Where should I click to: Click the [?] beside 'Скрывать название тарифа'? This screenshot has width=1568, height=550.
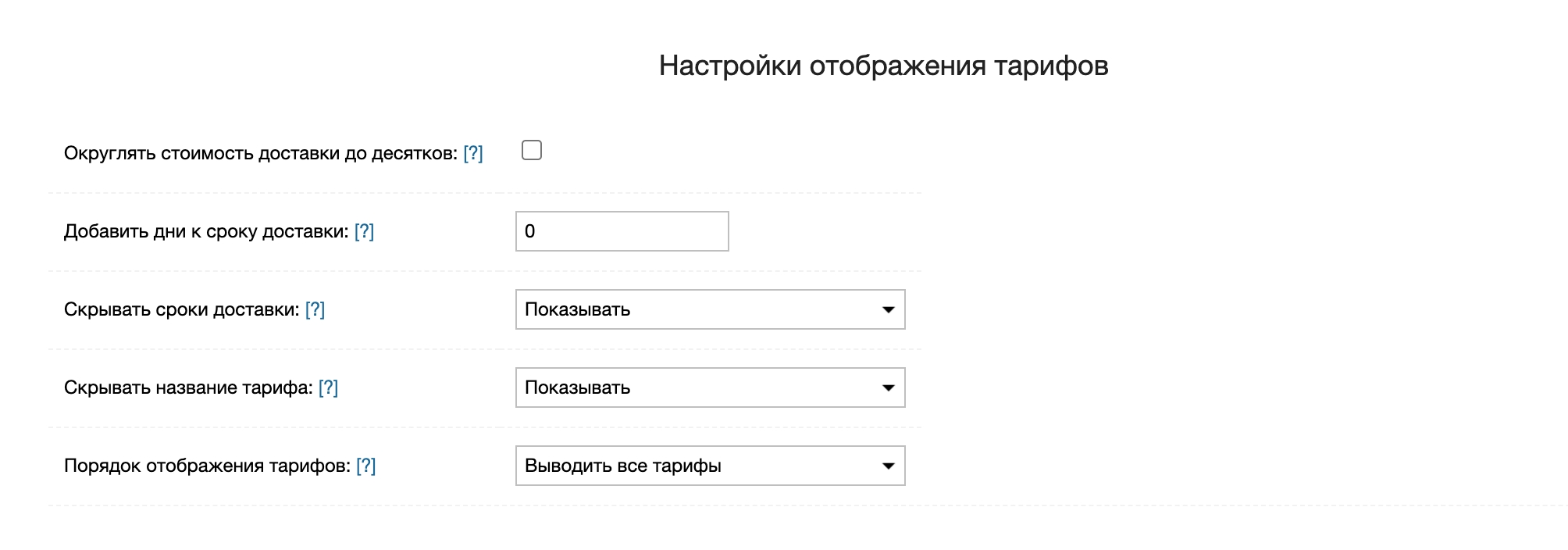[x=328, y=387]
